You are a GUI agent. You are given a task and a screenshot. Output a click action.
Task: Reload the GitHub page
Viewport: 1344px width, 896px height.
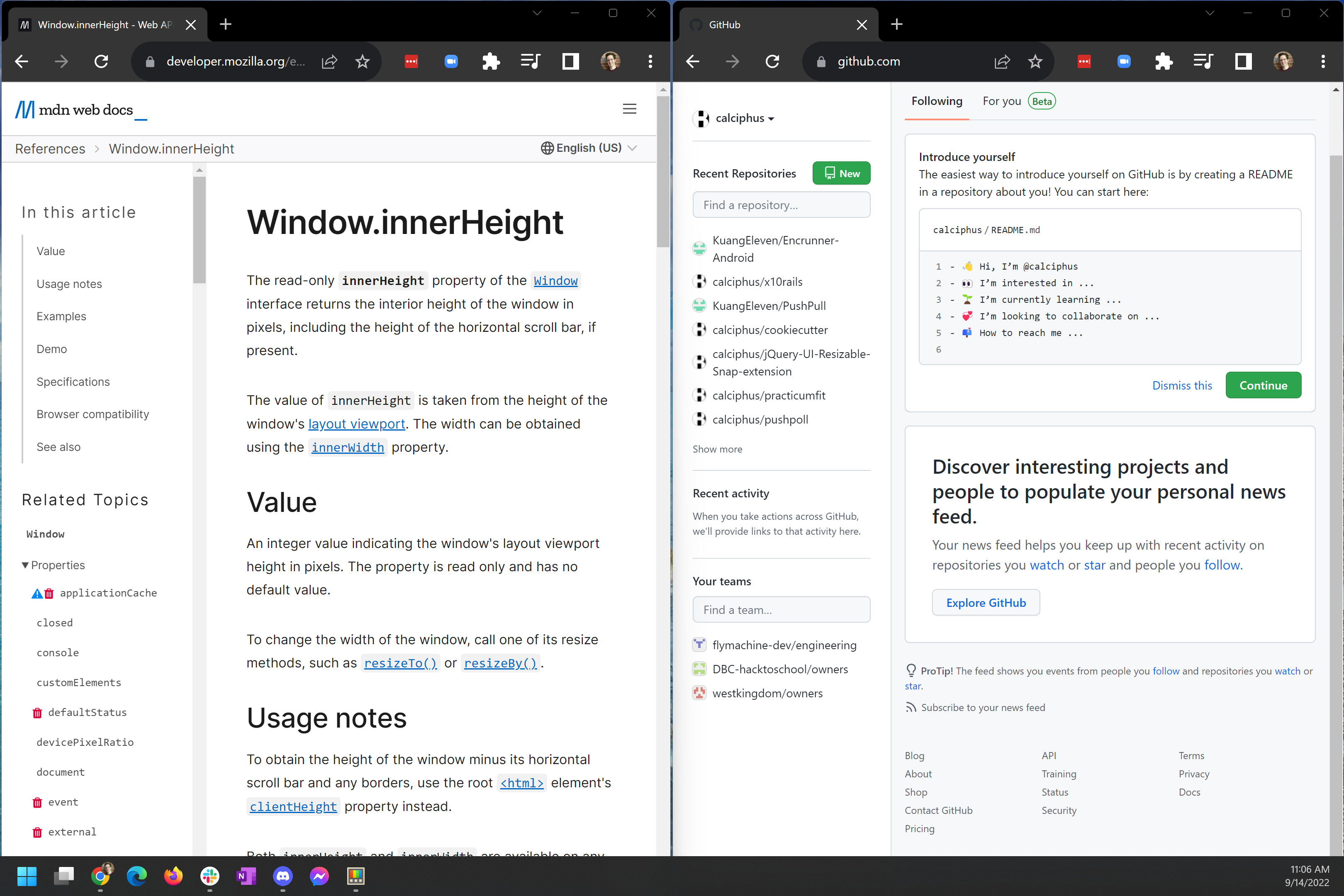[x=772, y=62]
